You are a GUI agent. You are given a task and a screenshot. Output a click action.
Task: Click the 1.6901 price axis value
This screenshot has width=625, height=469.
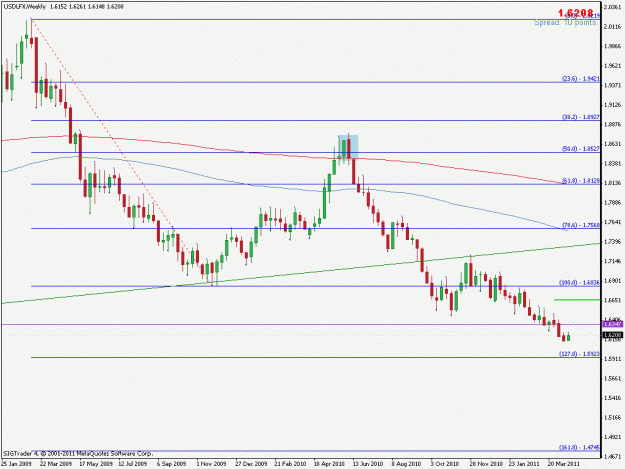tap(613, 281)
